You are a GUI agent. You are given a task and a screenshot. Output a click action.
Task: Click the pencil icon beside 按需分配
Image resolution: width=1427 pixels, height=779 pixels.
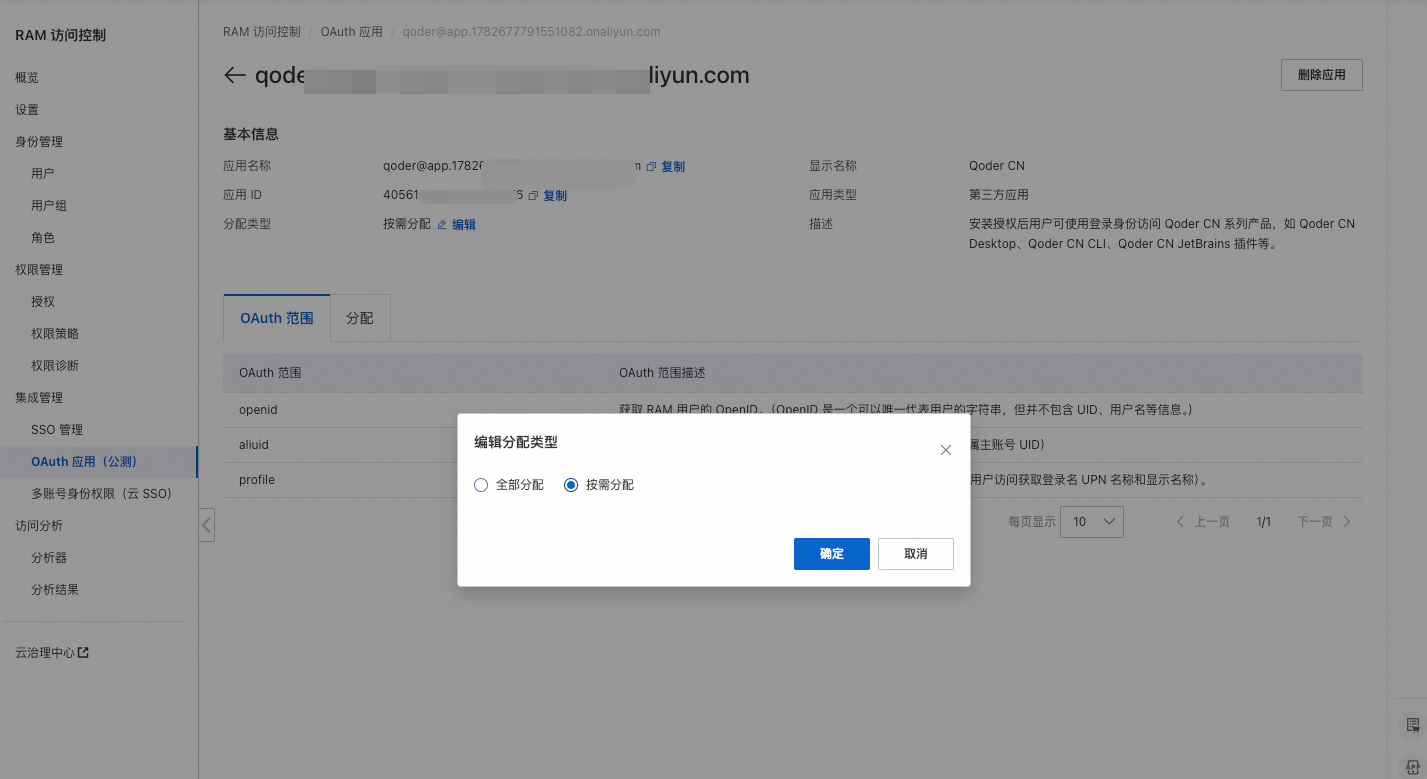pyautogui.click(x=442, y=225)
